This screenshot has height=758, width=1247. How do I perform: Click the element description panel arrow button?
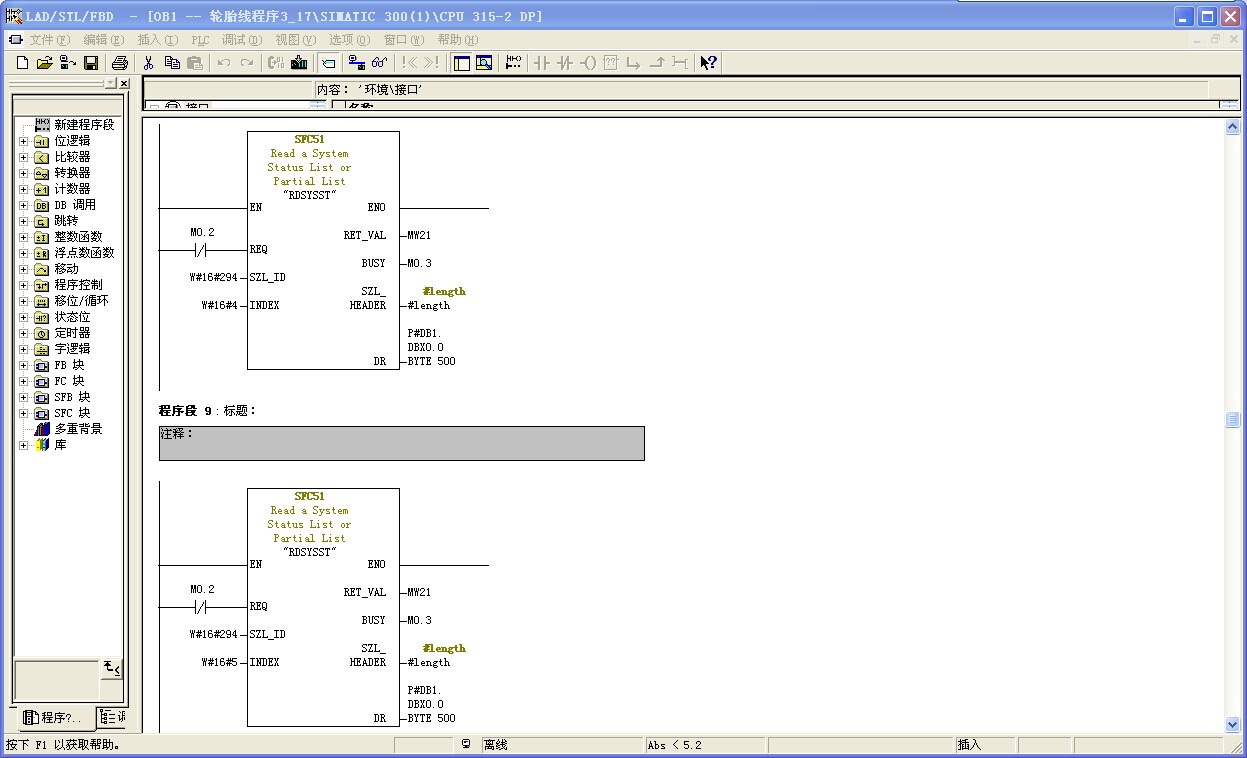pos(112,668)
